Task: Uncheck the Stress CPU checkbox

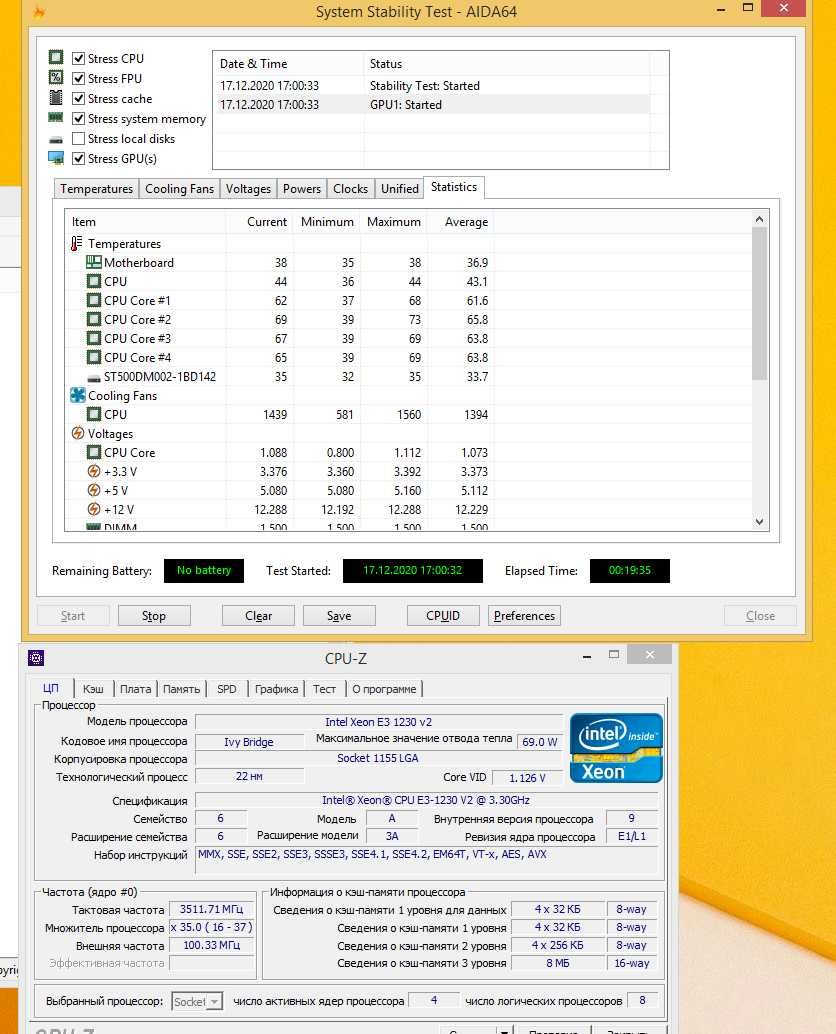Action: tap(78, 58)
